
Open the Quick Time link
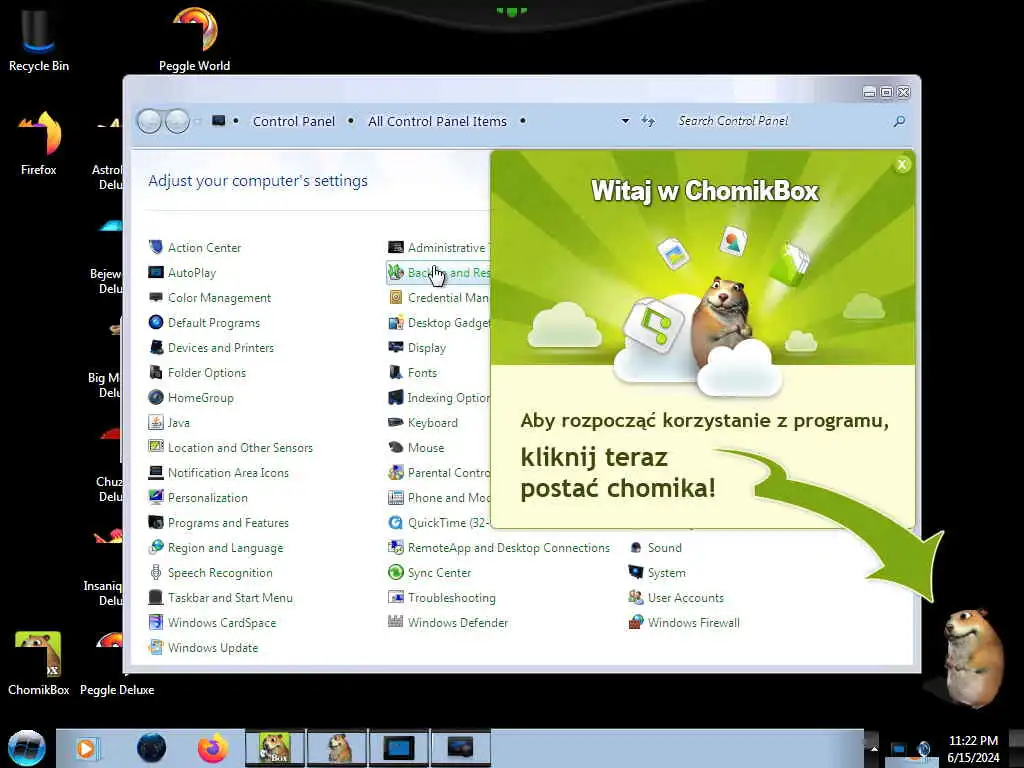click(x=449, y=522)
